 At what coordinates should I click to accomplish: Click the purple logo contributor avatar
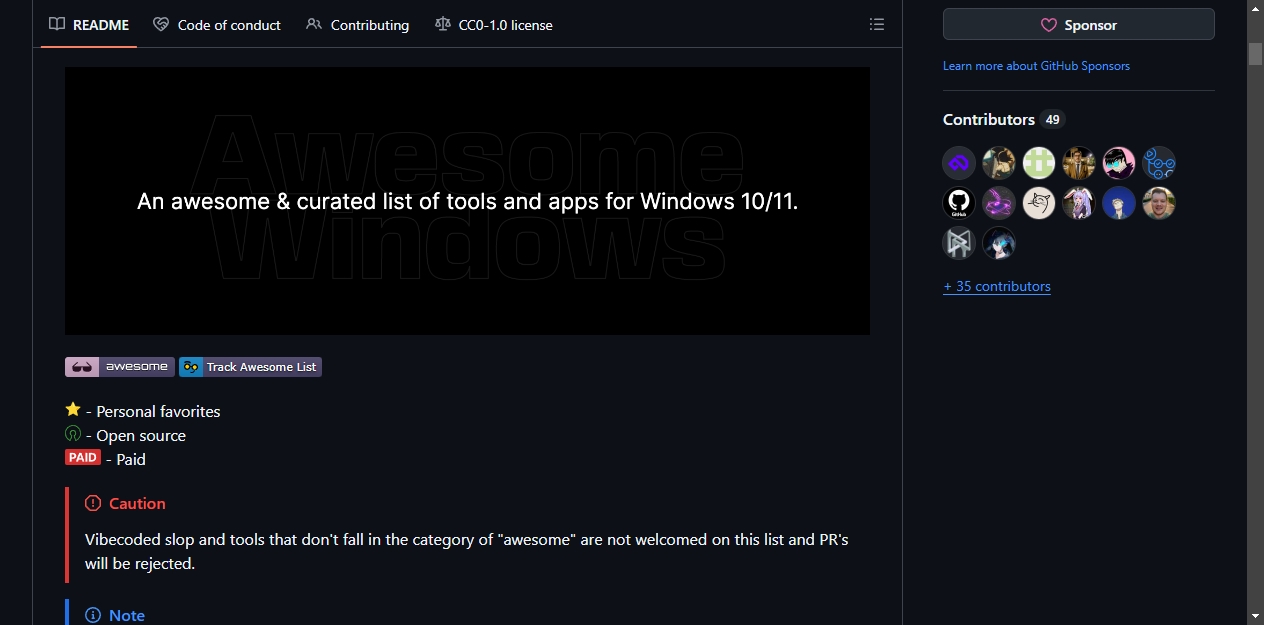pos(959,163)
